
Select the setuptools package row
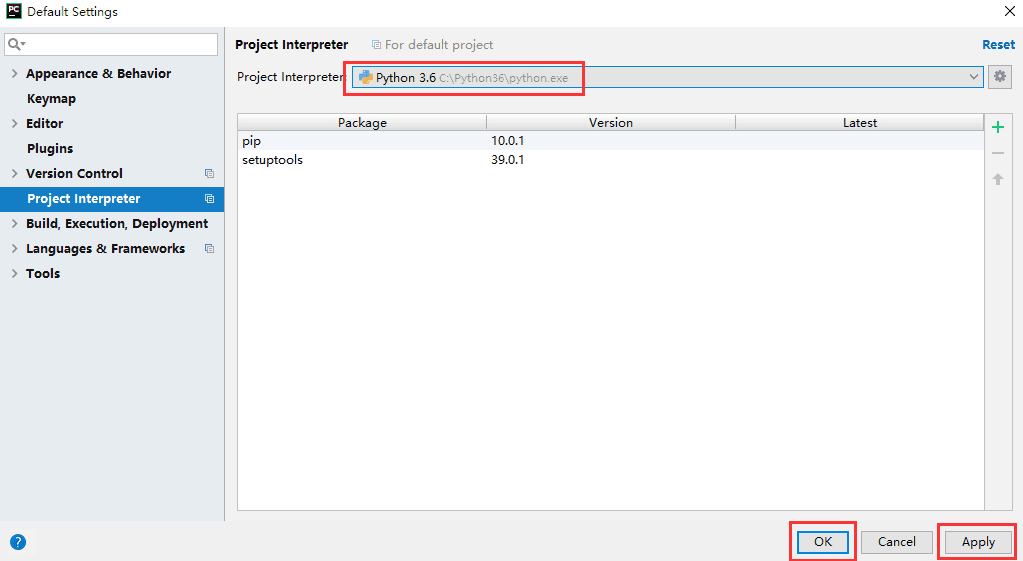point(611,160)
